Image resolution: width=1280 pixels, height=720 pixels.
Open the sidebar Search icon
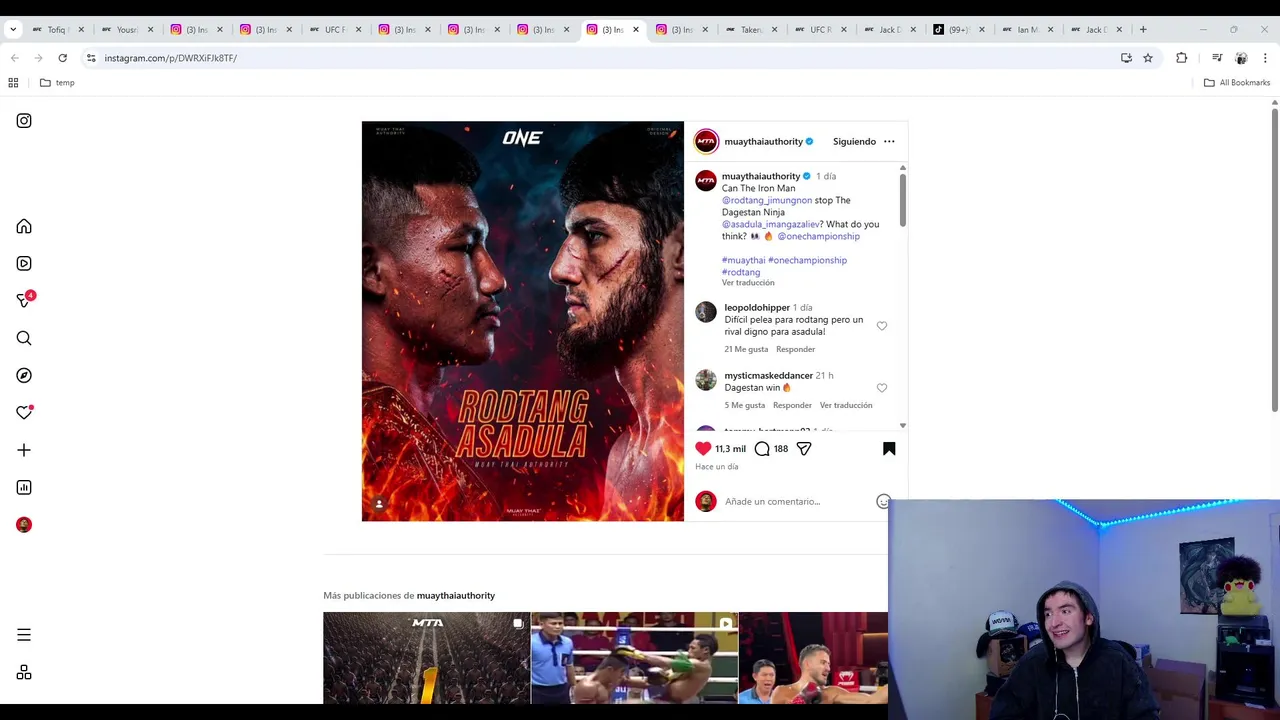24,338
